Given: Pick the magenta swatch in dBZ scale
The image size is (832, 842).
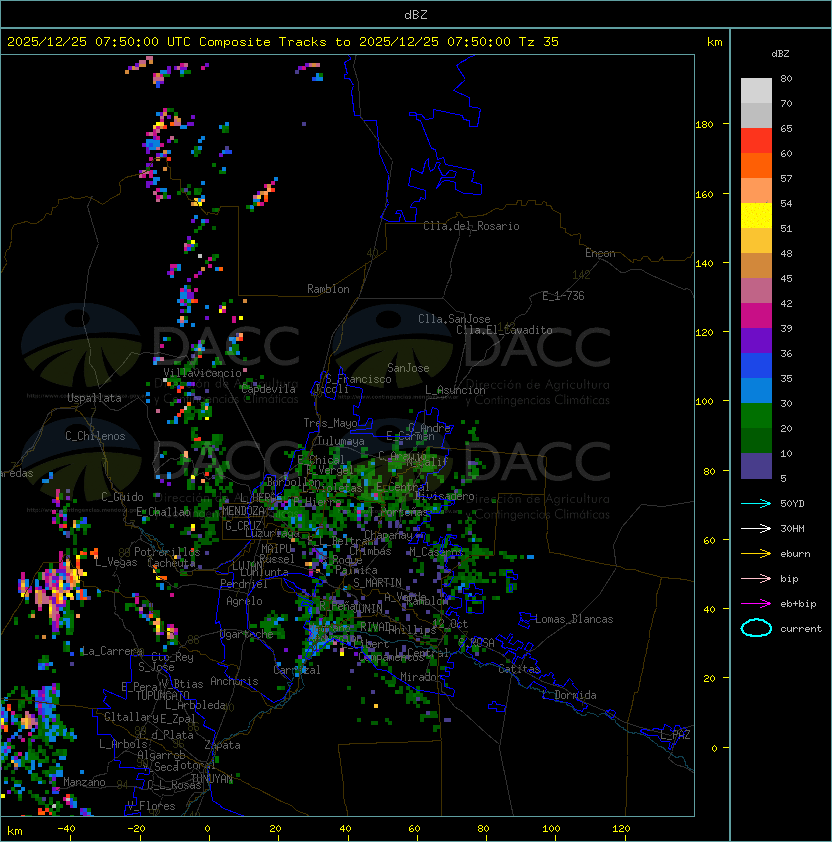Looking at the screenshot, I should [756, 316].
